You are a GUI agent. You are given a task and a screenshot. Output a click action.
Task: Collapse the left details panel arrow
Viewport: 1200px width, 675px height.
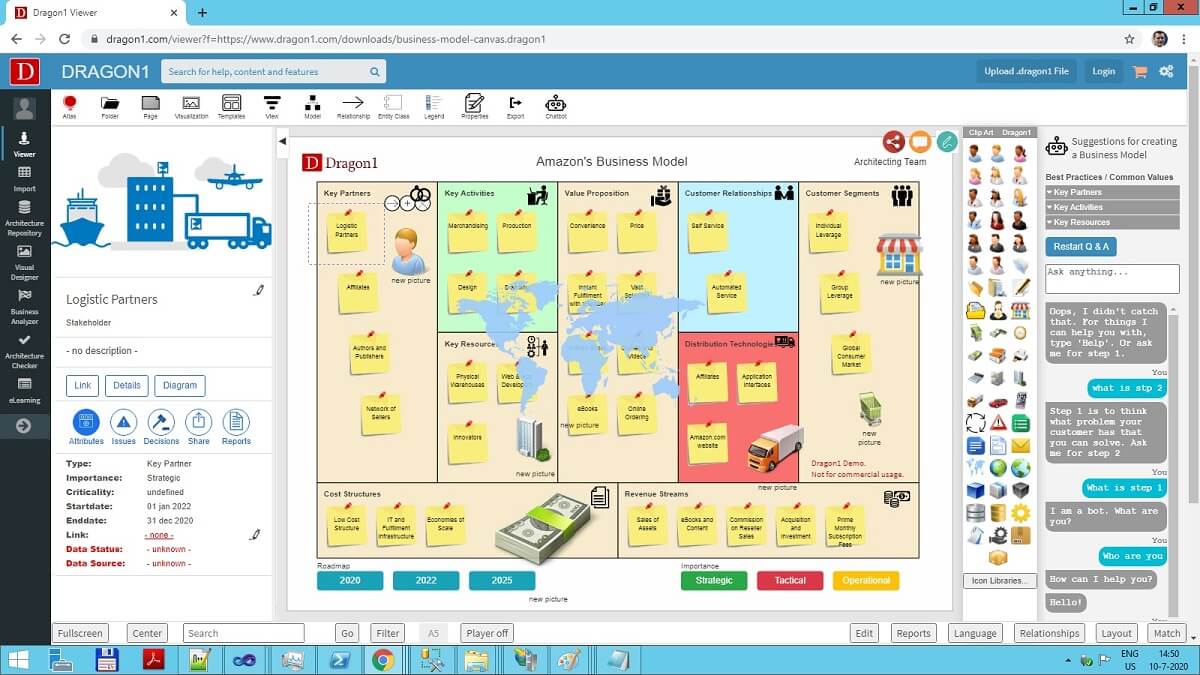point(282,142)
